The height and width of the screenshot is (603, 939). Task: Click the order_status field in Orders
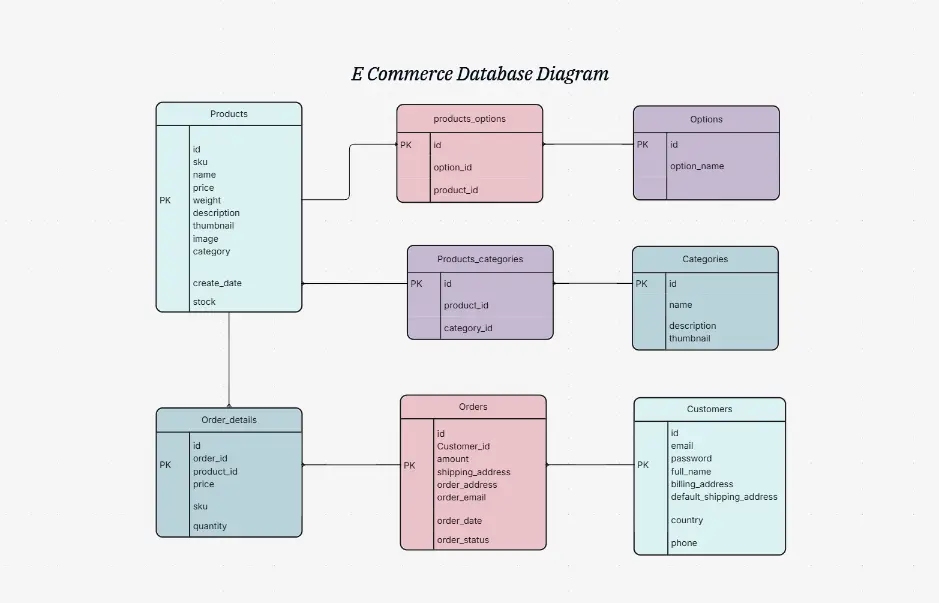point(457,539)
